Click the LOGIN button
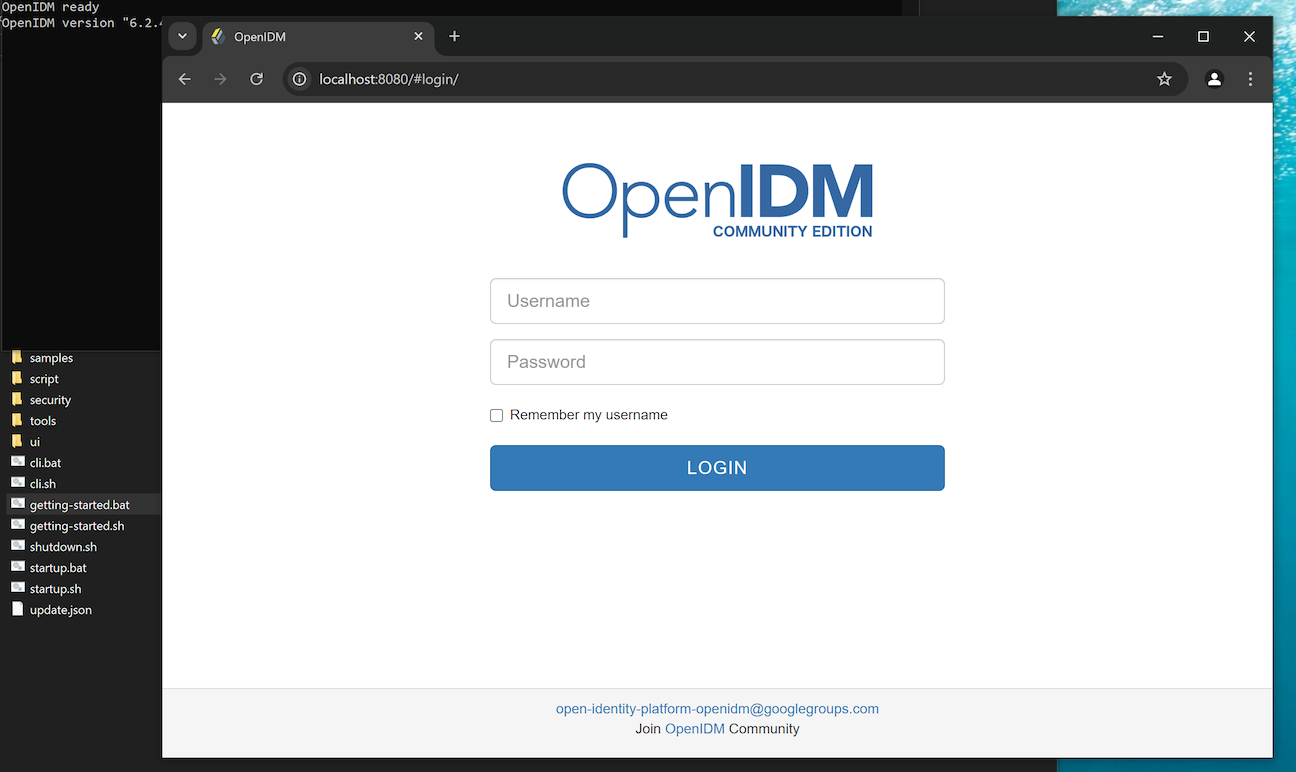This screenshot has width=1296, height=772. pyautogui.click(x=717, y=468)
